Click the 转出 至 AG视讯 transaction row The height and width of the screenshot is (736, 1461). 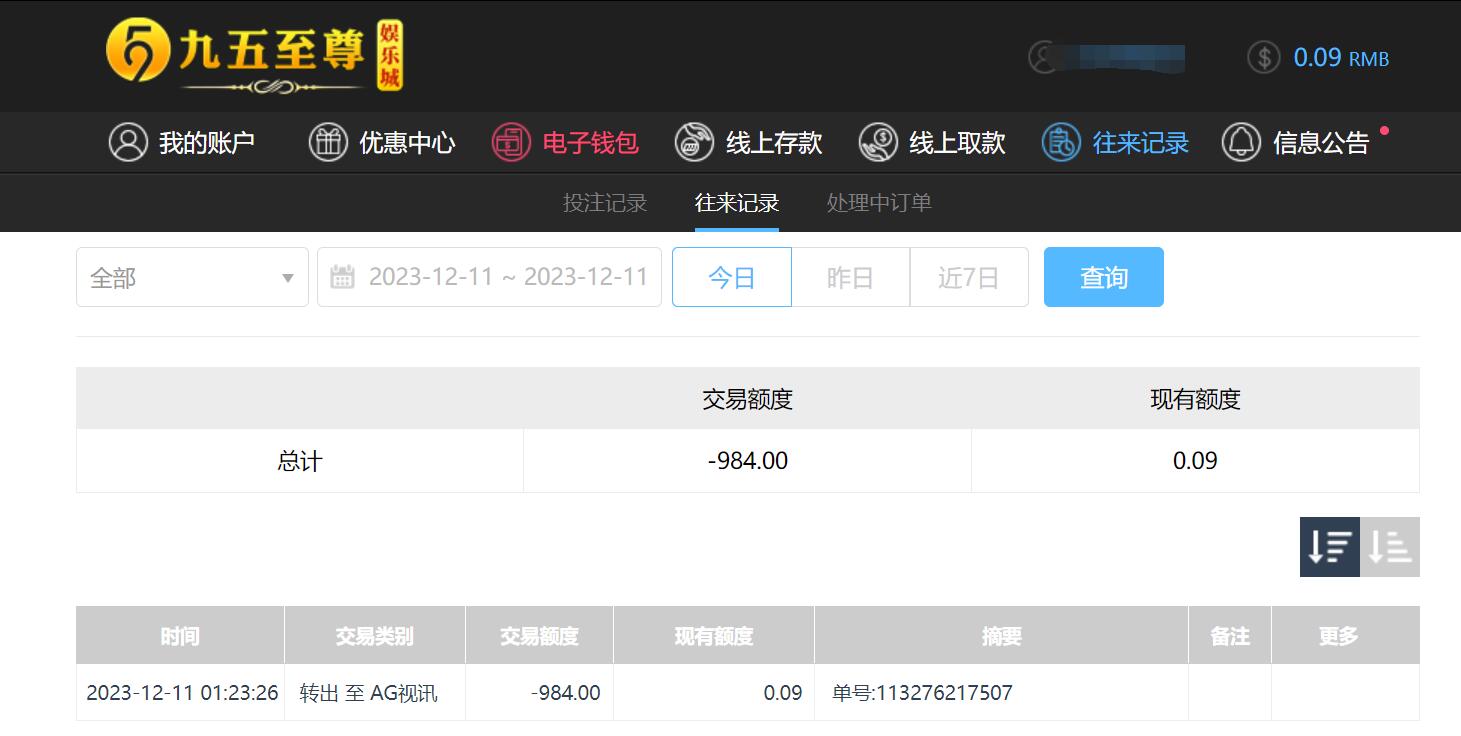748,692
